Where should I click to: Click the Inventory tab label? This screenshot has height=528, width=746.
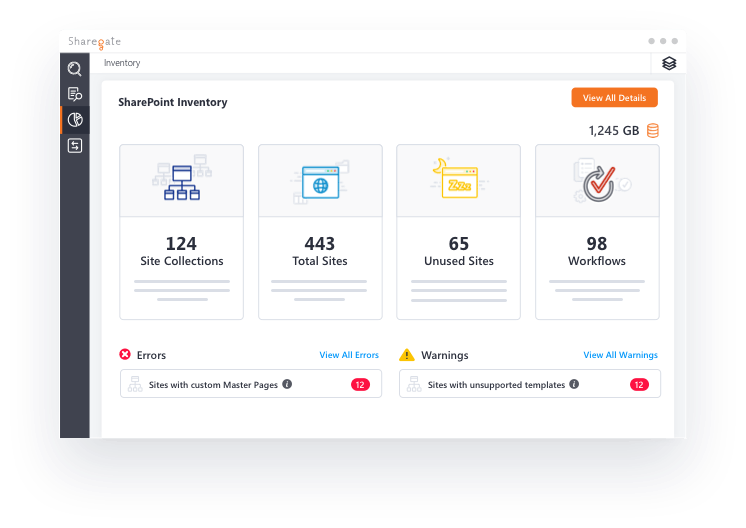pyautogui.click(x=122, y=63)
